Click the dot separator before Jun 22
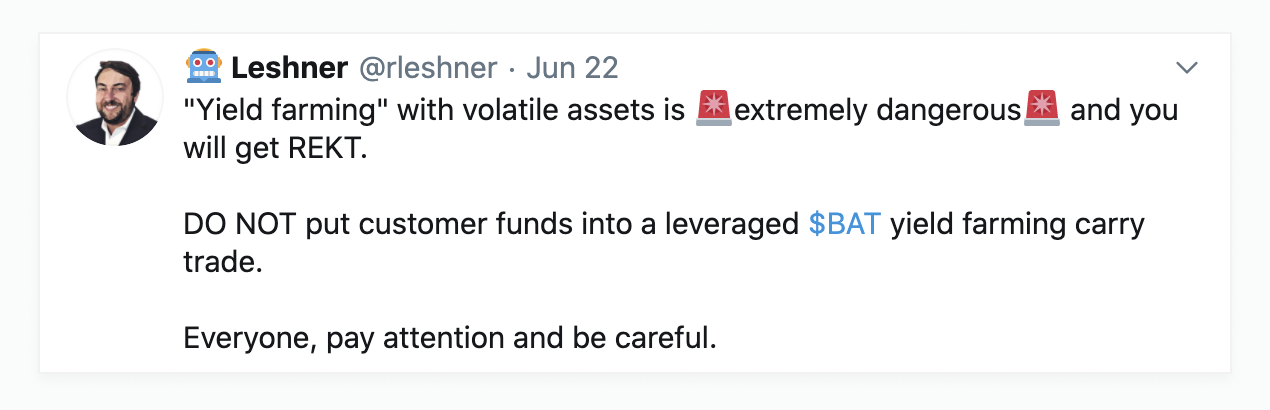Screen dimensions: 1270x410 (512, 69)
